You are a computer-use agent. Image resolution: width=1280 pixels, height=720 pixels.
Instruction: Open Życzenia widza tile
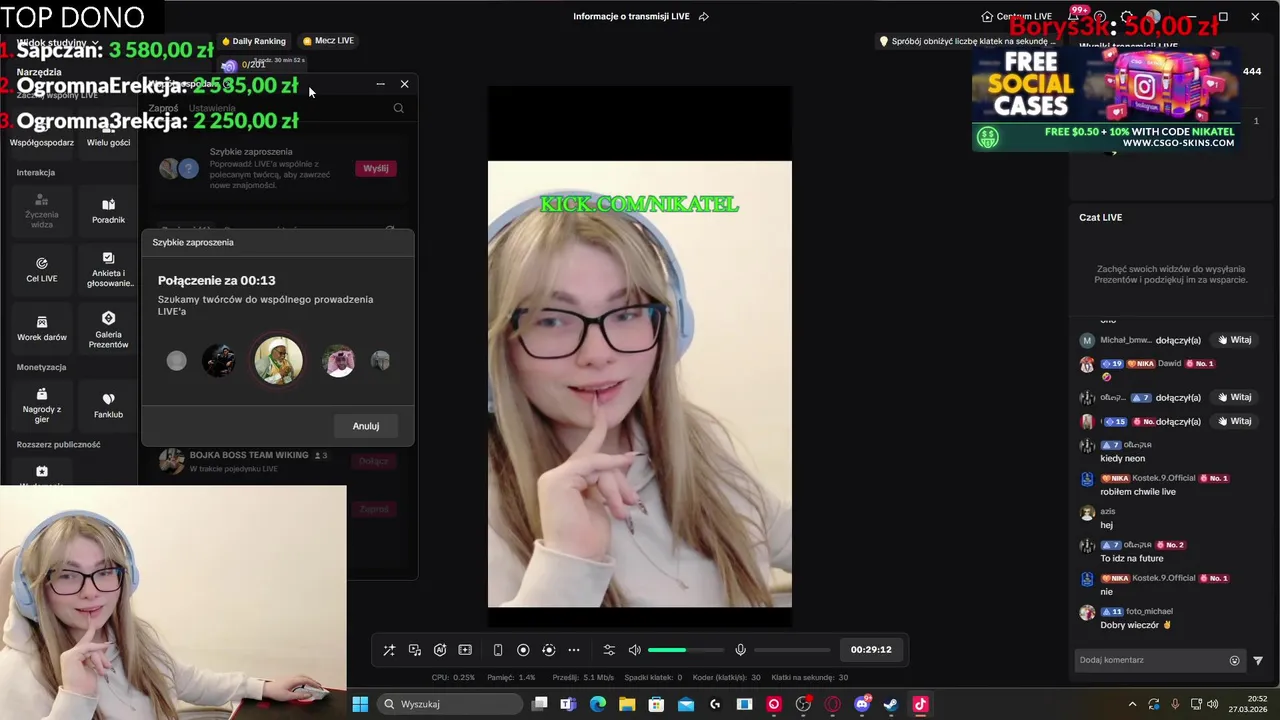tap(42, 210)
